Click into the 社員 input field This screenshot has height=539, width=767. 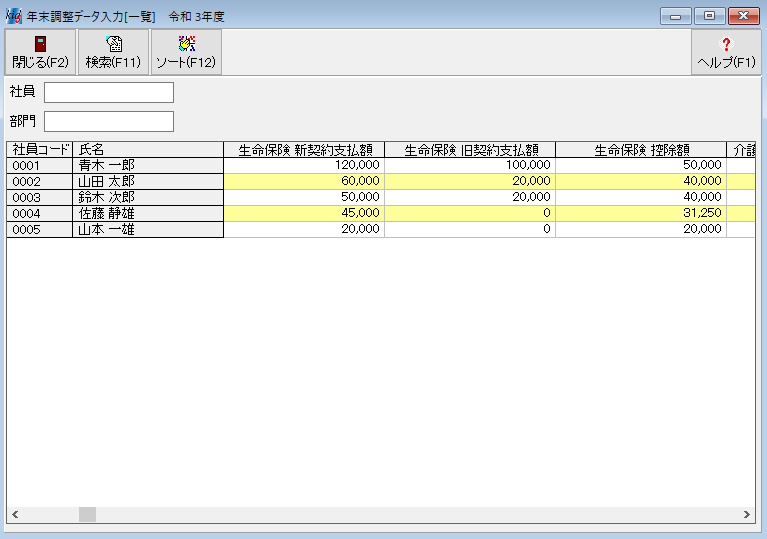point(109,93)
